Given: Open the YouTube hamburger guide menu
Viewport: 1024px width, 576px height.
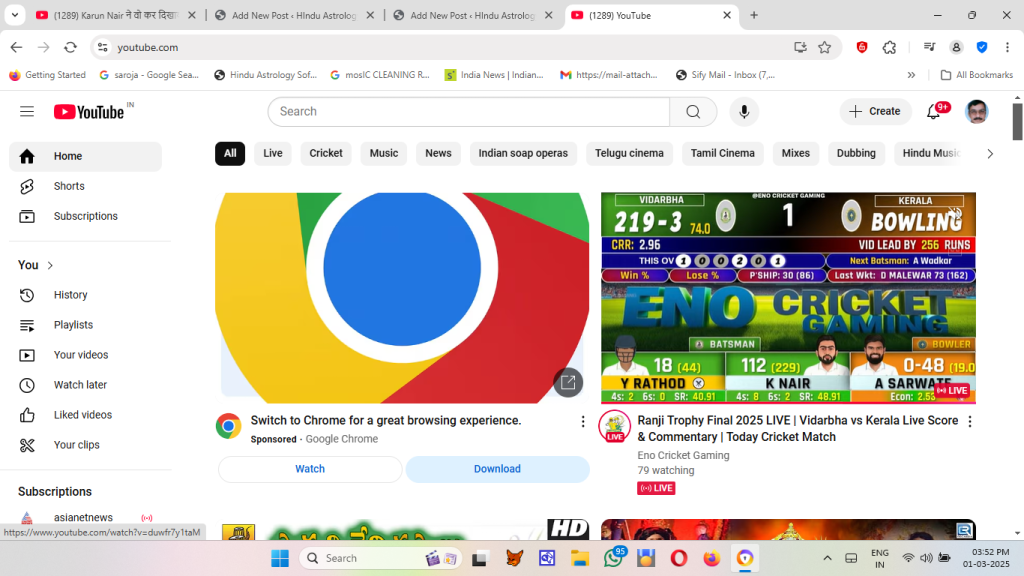Looking at the screenshot, I should 27,112.
